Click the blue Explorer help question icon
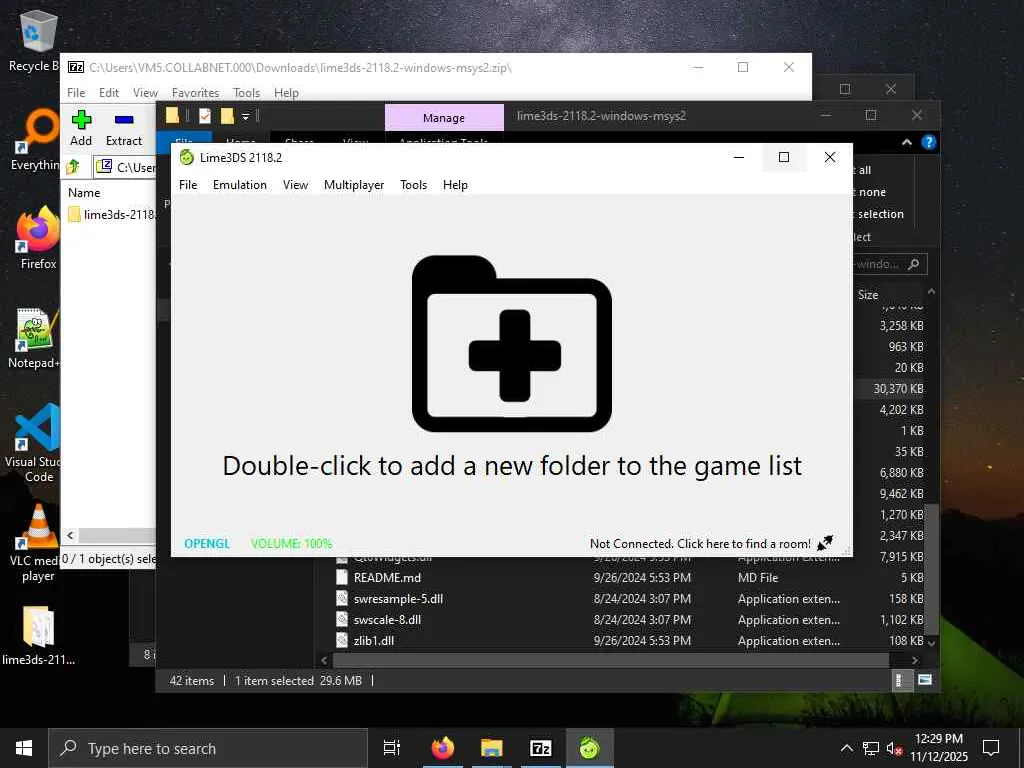1024x768 pixels. pyautogui.click(x=928, y=142)
